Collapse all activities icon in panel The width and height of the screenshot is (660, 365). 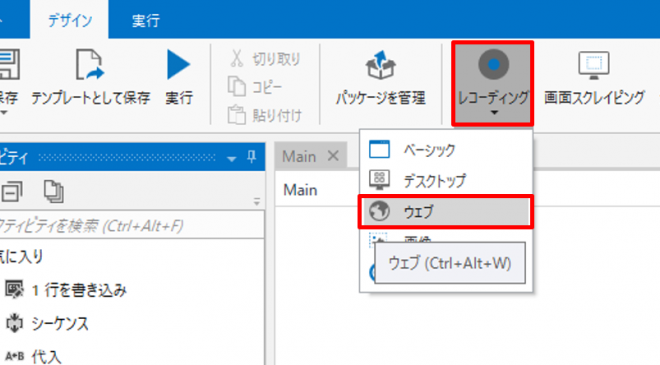12,192
